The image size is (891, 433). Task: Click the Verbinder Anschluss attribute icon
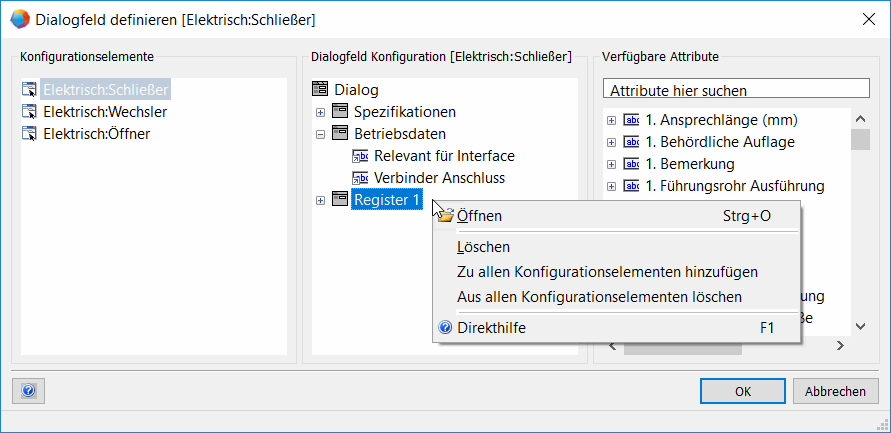(x=360, y=178)
